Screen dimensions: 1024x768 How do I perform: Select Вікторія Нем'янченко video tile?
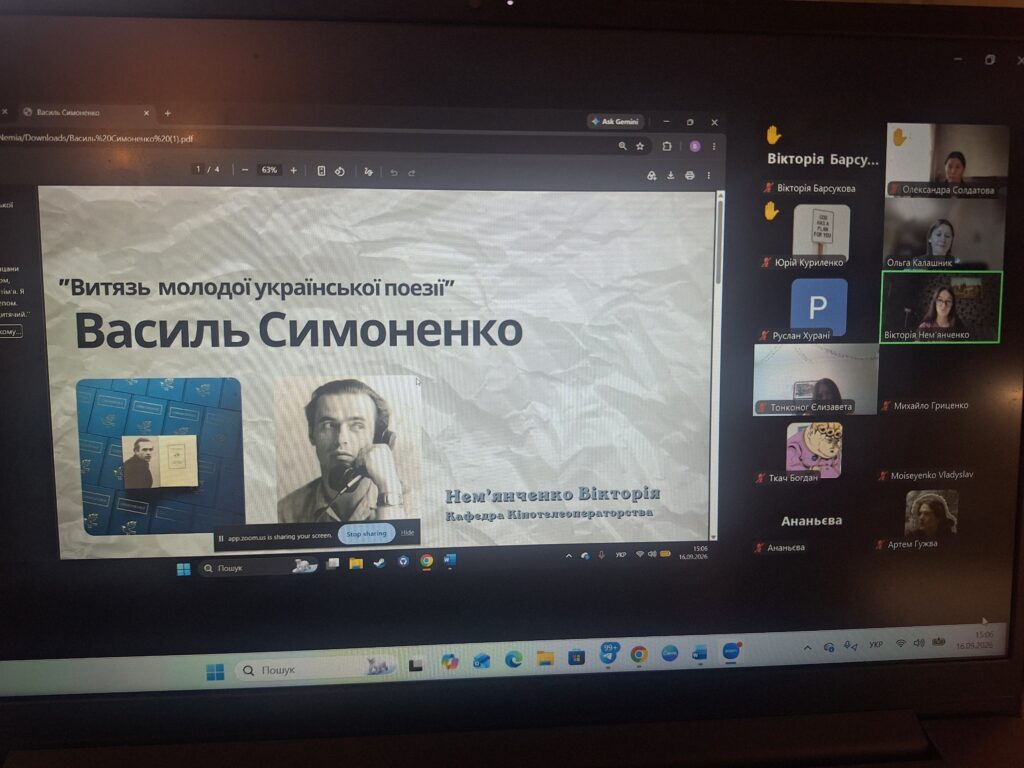[940, 307]
